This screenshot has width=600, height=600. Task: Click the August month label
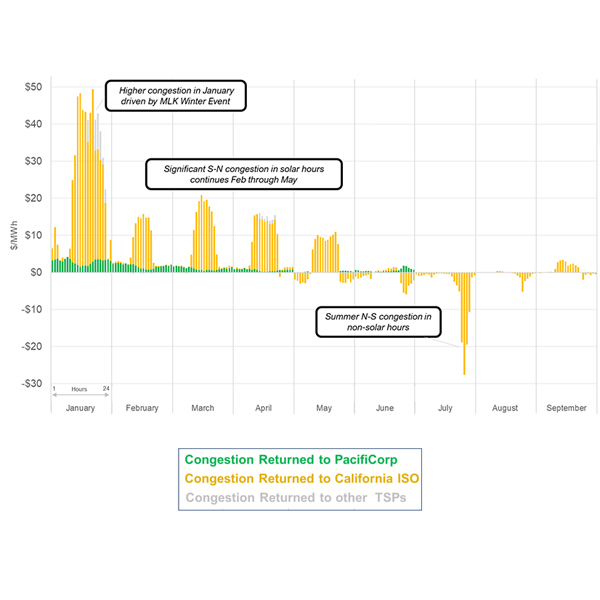[505, 408]
